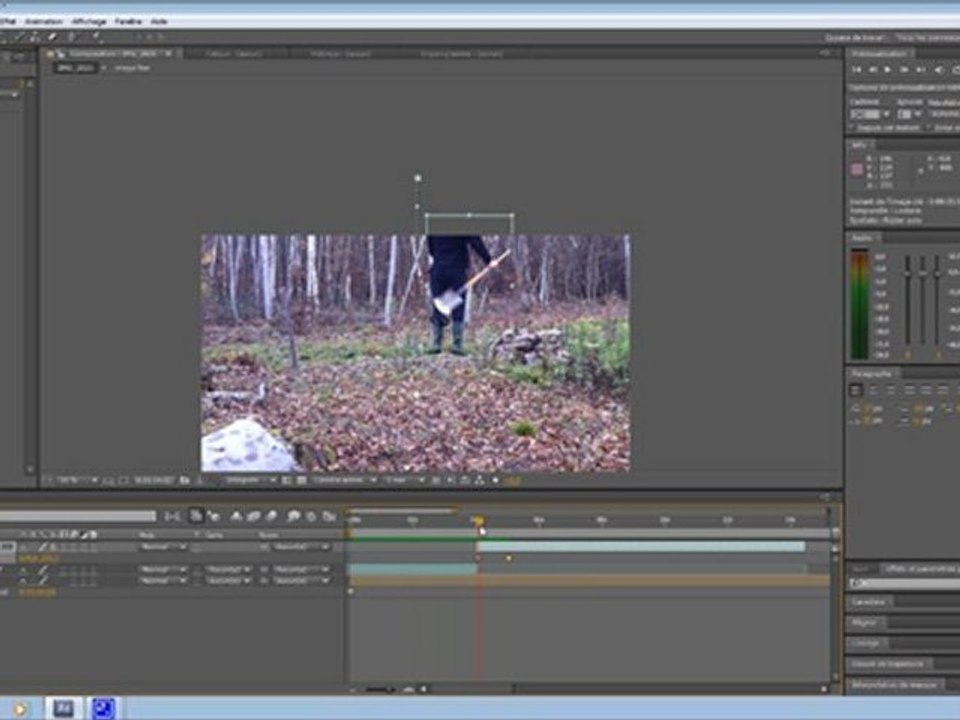Click the pink color swatch in Info panel
The height and width of the screenshot is (720, 960).
(857, 169)
